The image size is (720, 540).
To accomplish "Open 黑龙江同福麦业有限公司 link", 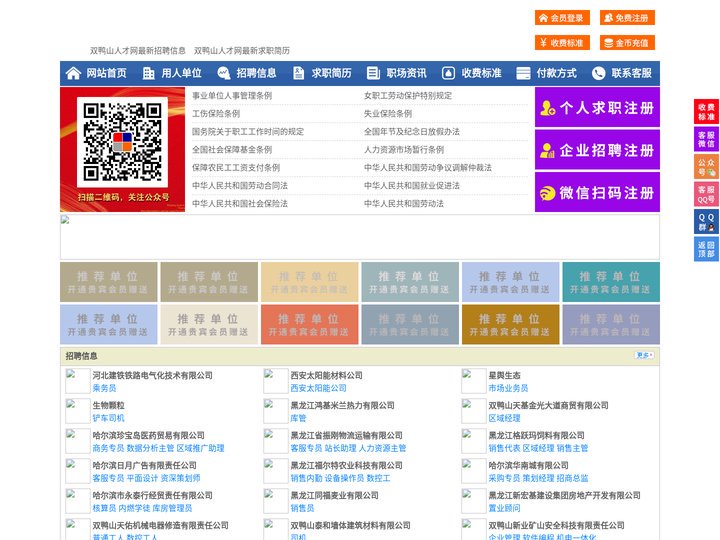I will [x=334, y=495].
